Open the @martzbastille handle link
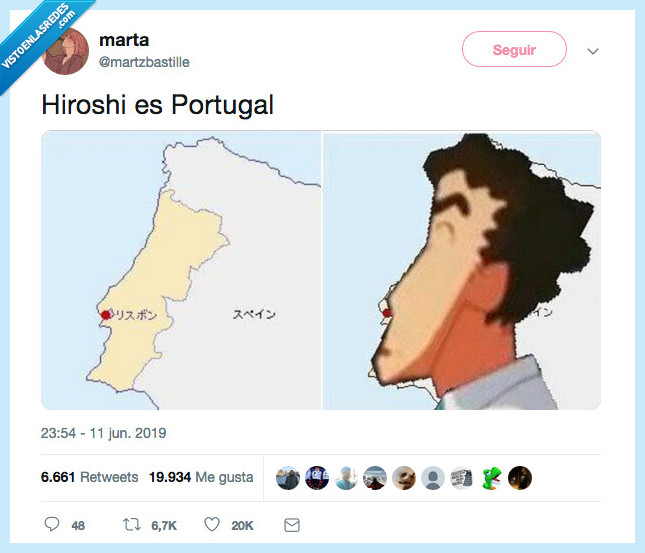645x553 pixels. tap(144, 62)
